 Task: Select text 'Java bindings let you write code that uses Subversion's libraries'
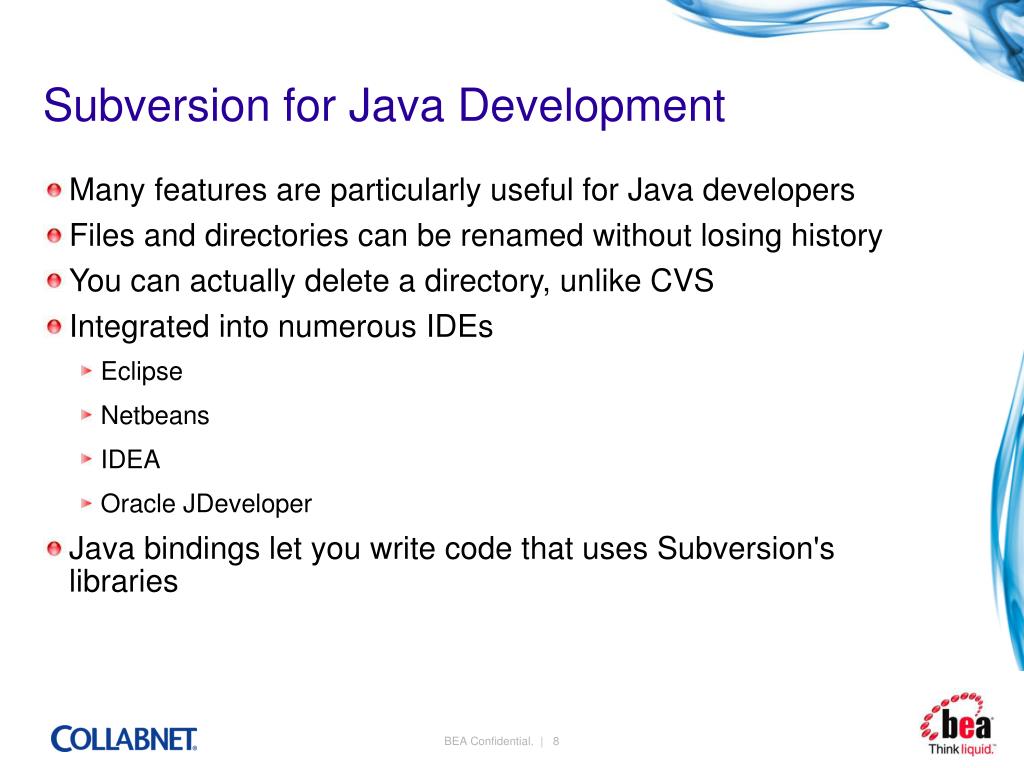(451, 565)
